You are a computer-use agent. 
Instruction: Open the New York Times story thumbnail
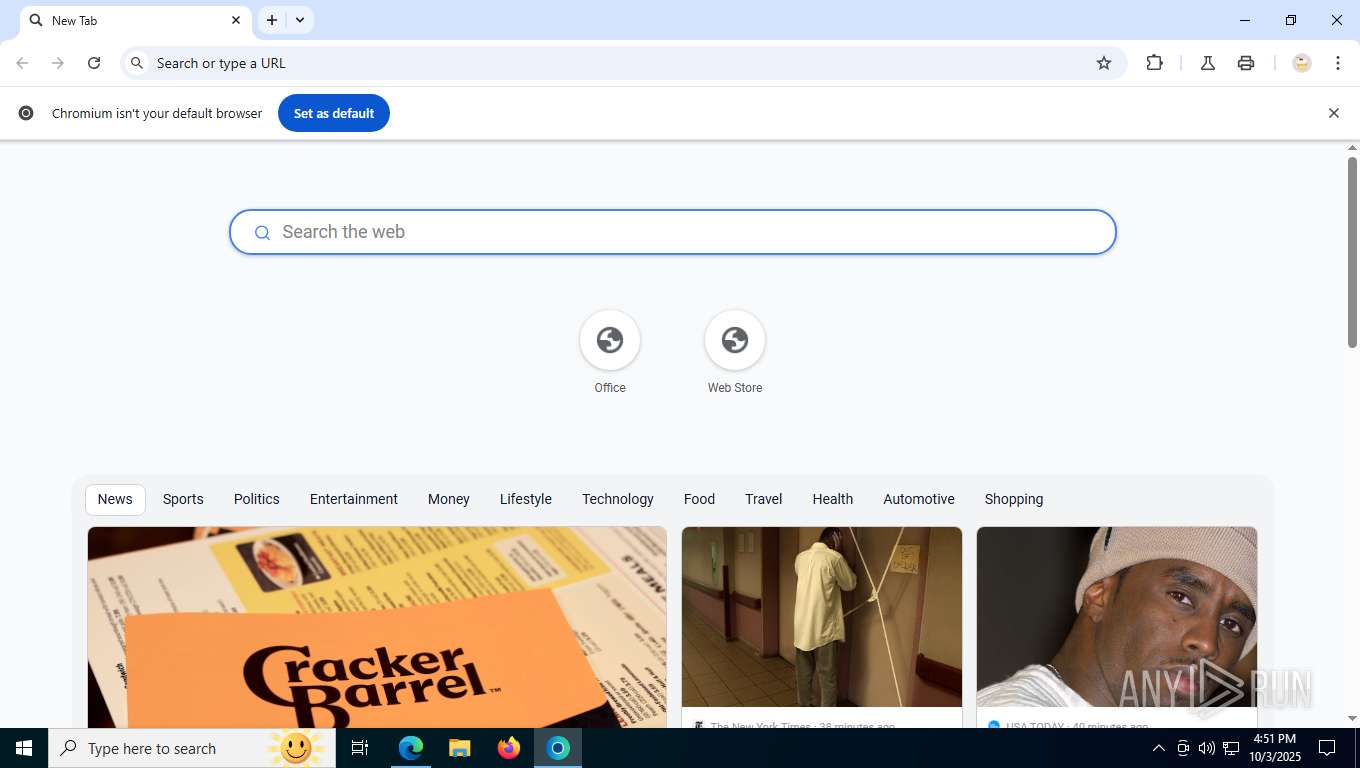click(822, 617)
